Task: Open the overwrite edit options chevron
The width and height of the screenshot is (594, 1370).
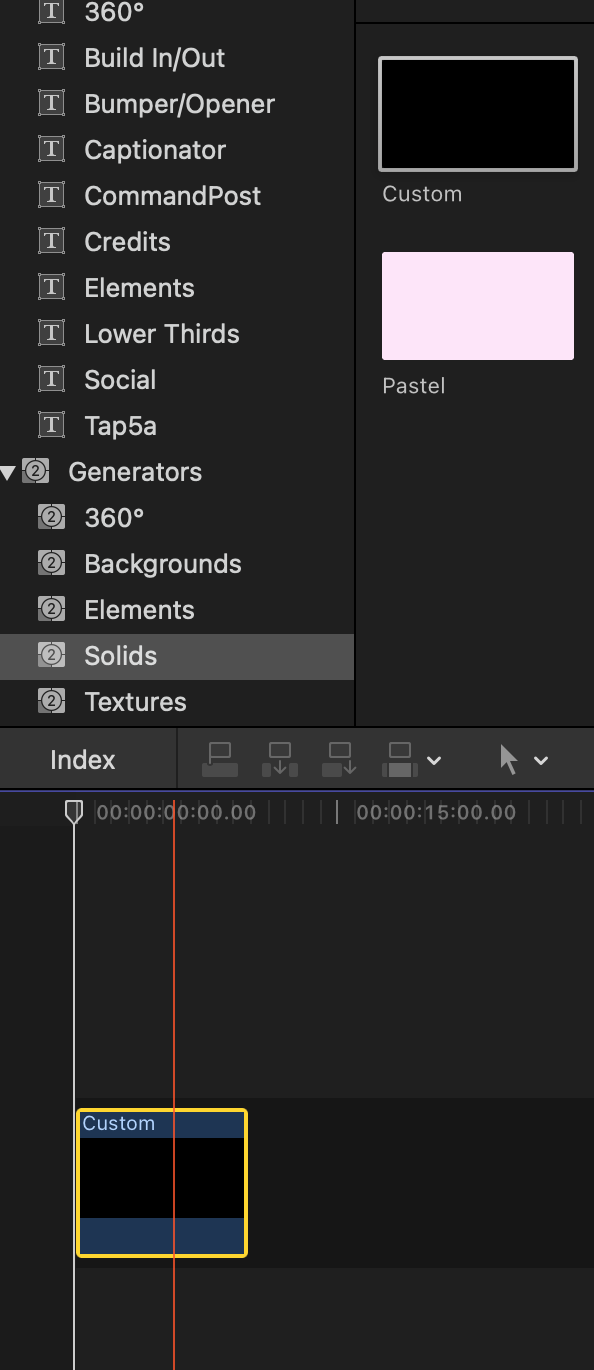Action: coord(434,761)
